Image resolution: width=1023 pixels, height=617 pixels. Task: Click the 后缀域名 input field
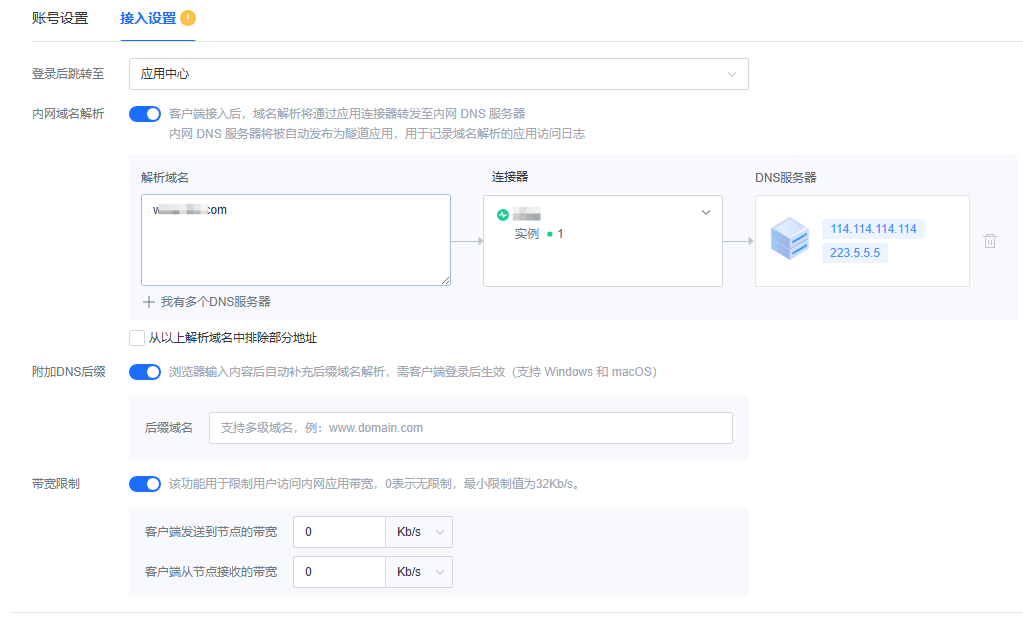coord(470,428)
